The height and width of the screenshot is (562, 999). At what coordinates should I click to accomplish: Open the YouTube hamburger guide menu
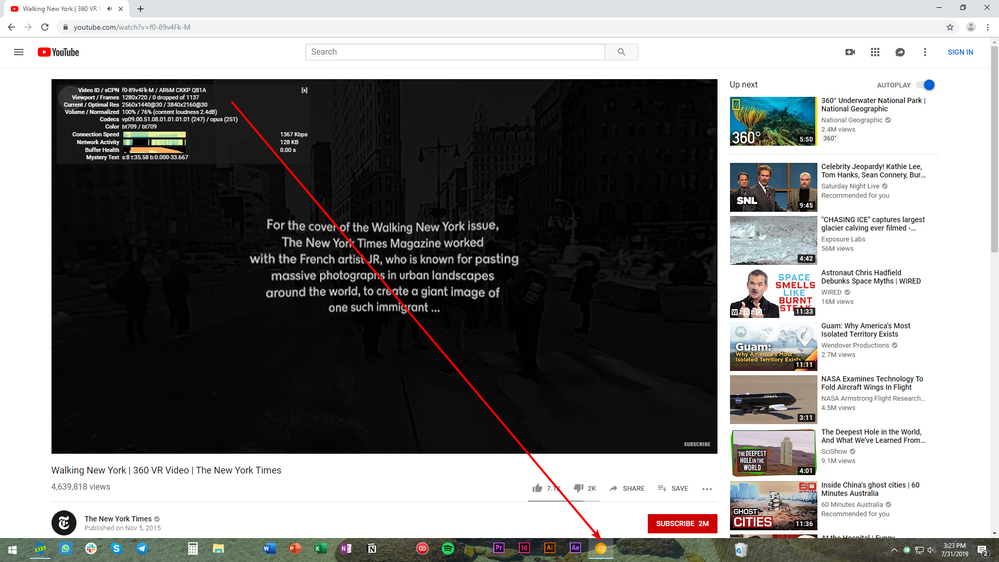[x=18, y=52]
